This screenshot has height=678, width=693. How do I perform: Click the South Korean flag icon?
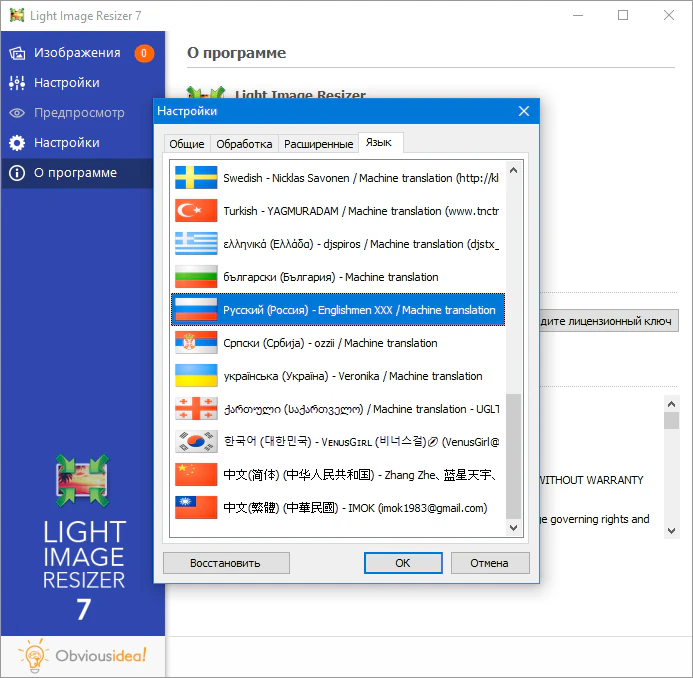click(x=196, y=442)
